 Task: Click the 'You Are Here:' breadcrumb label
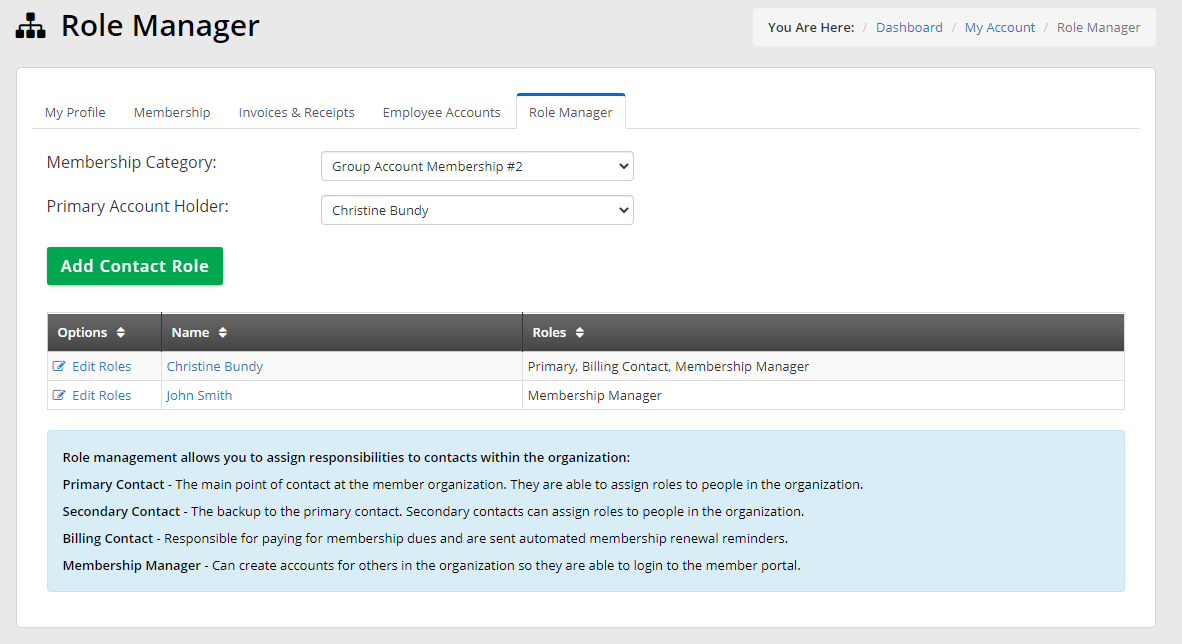point(811,27)
